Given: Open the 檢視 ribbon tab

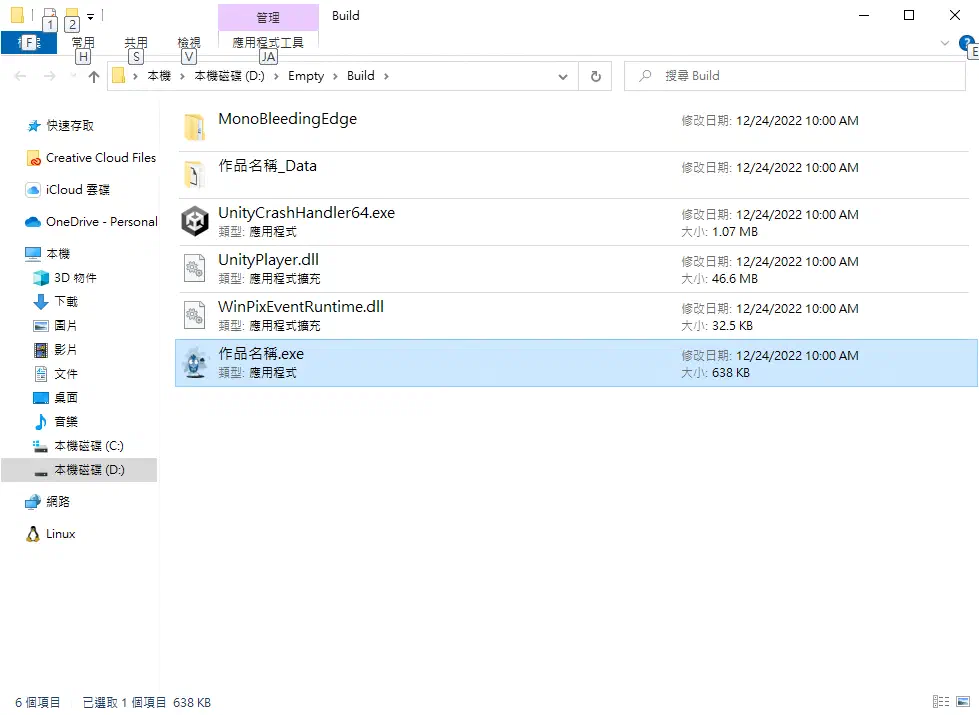Looking at the screenshot, I should point(189,42).
